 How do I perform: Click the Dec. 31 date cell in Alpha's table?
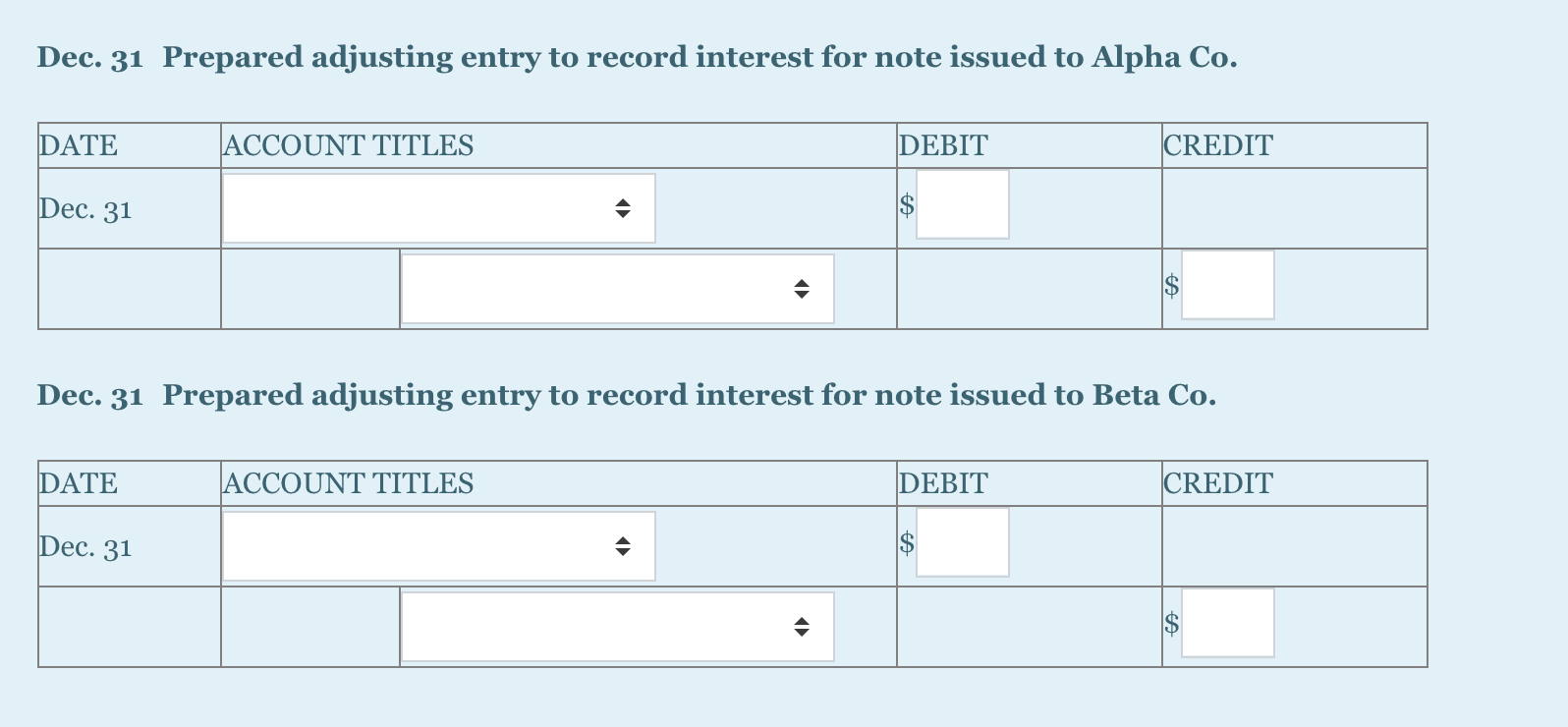click(84, 208)
